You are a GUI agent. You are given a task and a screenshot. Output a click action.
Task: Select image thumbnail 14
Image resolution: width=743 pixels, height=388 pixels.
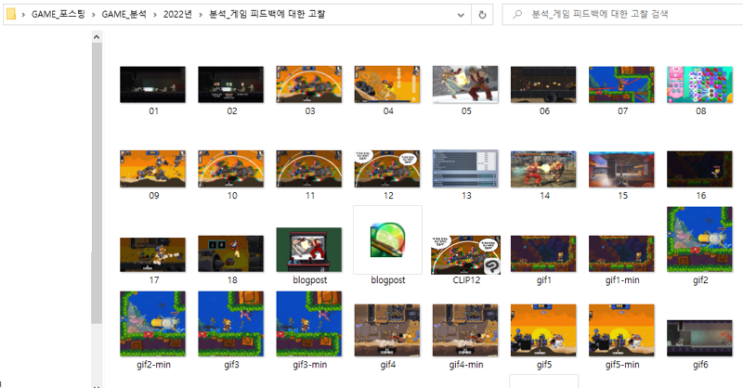544,169
